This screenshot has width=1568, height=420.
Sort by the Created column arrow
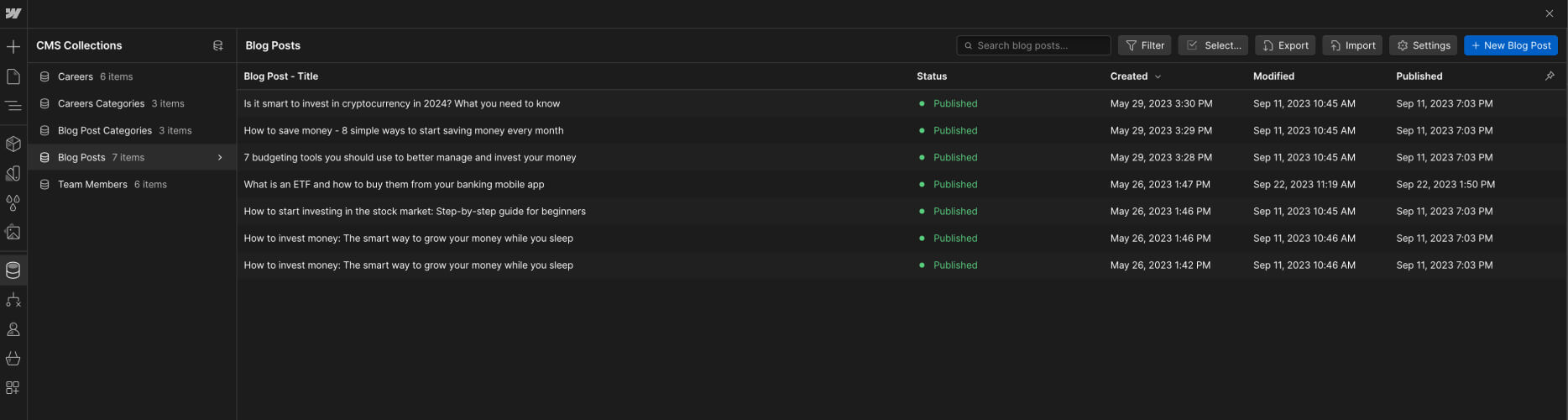click(1158, 76)
